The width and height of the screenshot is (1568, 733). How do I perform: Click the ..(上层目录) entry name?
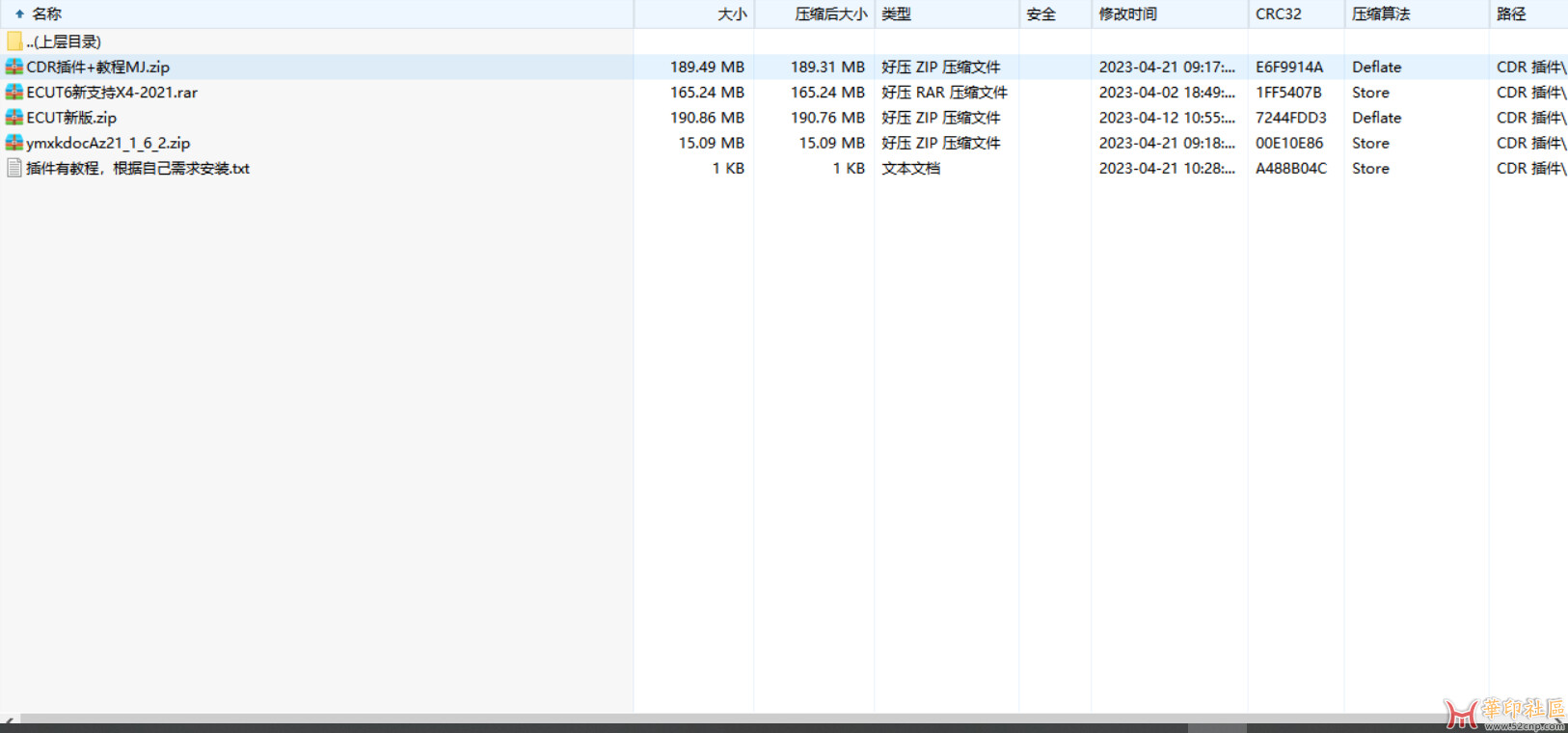(64, 41)
